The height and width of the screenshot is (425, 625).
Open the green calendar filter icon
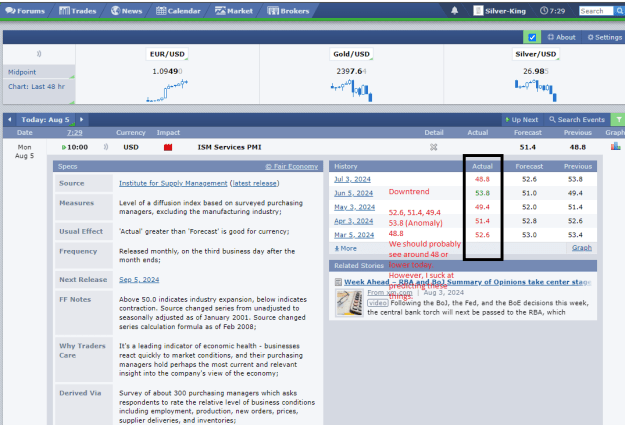(619, 119)
